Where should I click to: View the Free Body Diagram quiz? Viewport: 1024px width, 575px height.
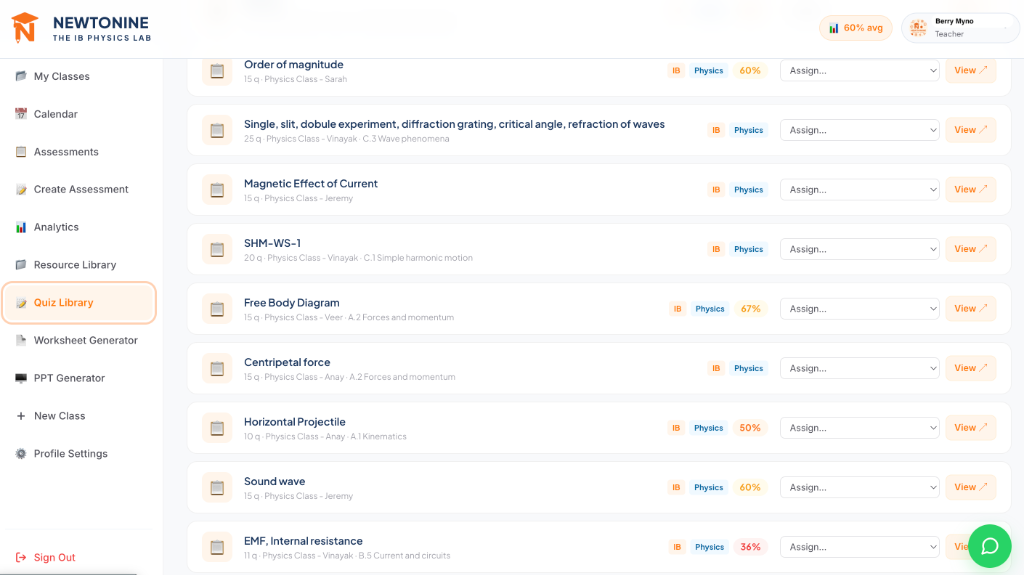pos(970,308)
